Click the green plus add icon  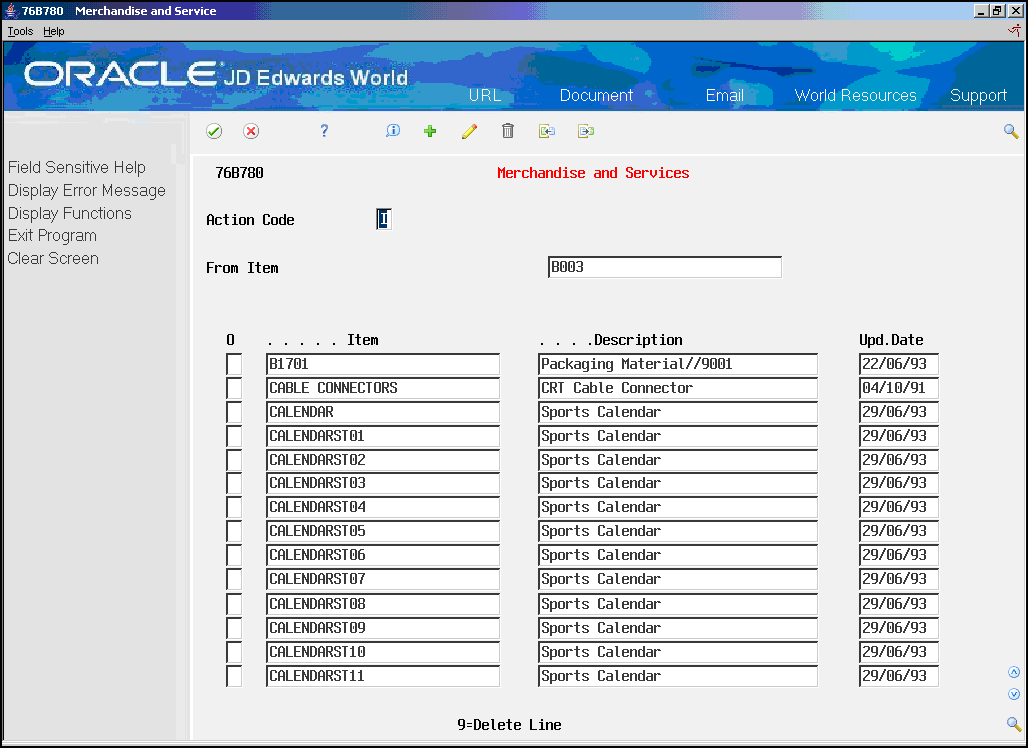click(430, 131)
